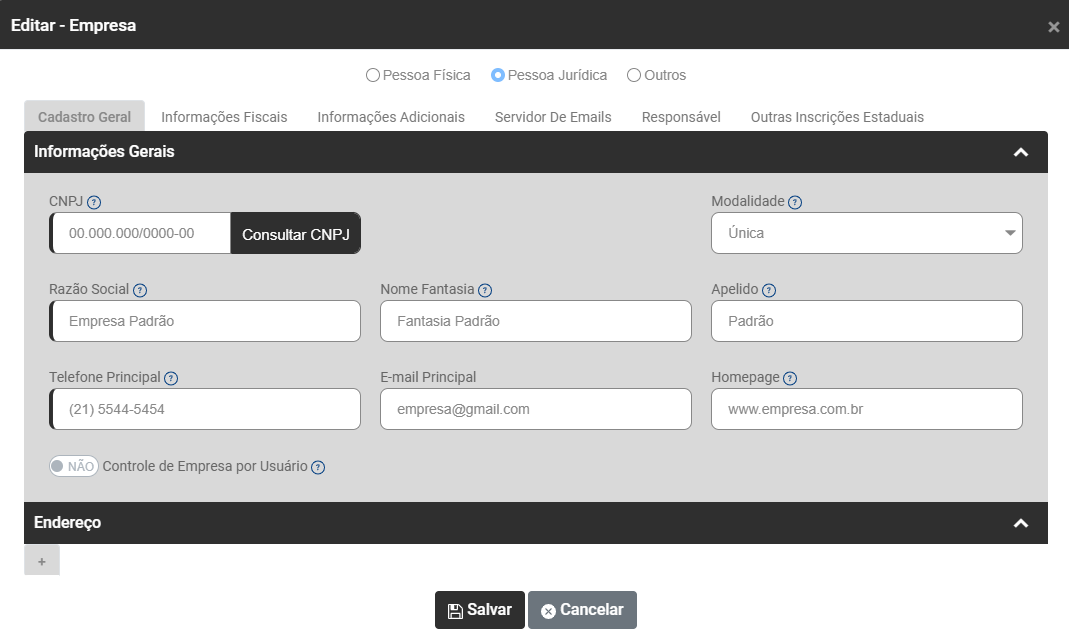This screenshot has height=631, width=1069.
Task: Click Consultar CNPJ button
Action: coord(296,234)
